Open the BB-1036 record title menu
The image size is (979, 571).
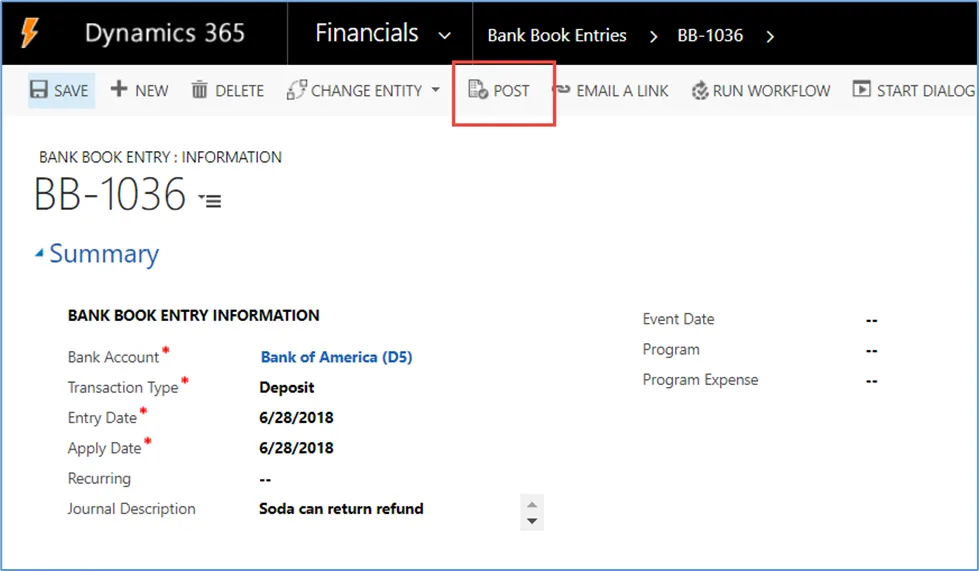pos(210,200)
